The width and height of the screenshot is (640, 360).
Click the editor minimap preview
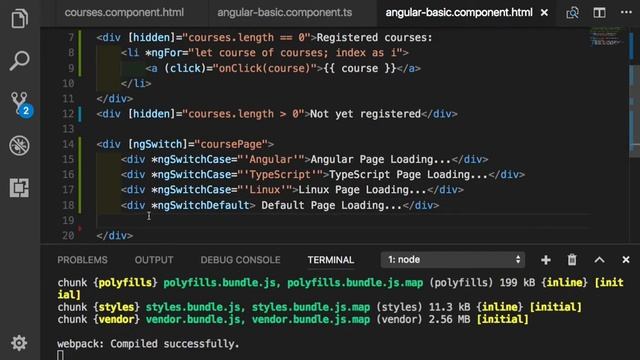point(607,37)
